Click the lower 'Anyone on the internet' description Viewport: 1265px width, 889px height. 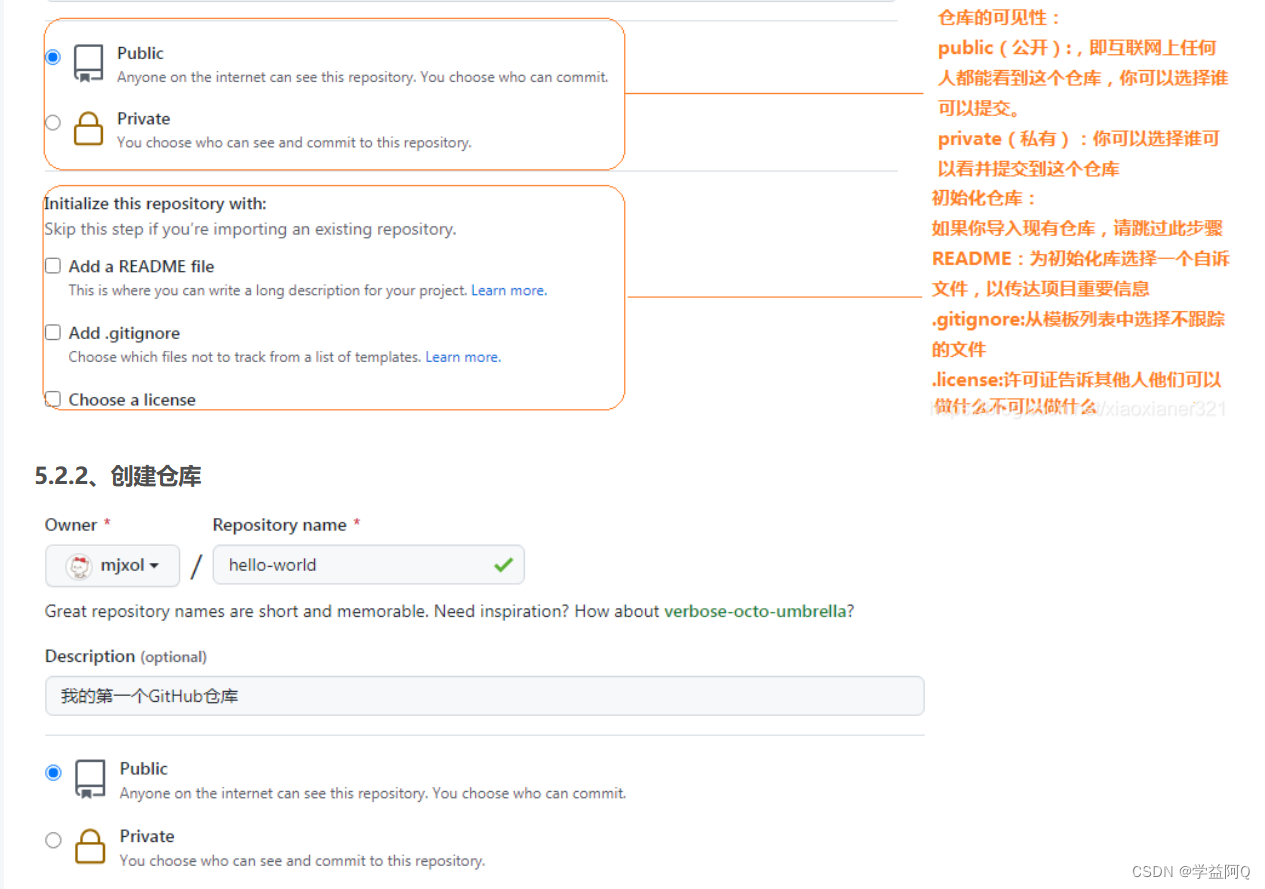point(373,793)
